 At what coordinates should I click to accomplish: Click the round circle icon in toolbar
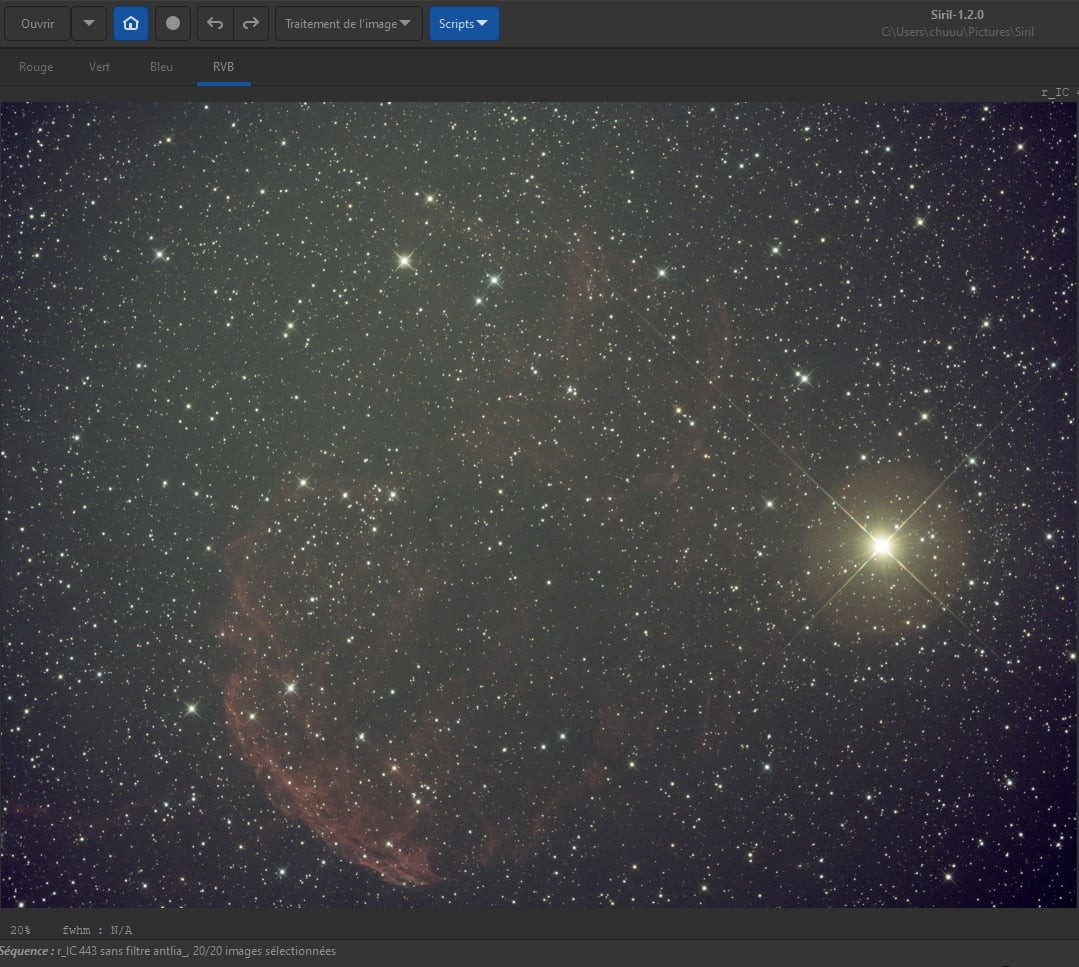pyautogui.click(x=173, y=23)
